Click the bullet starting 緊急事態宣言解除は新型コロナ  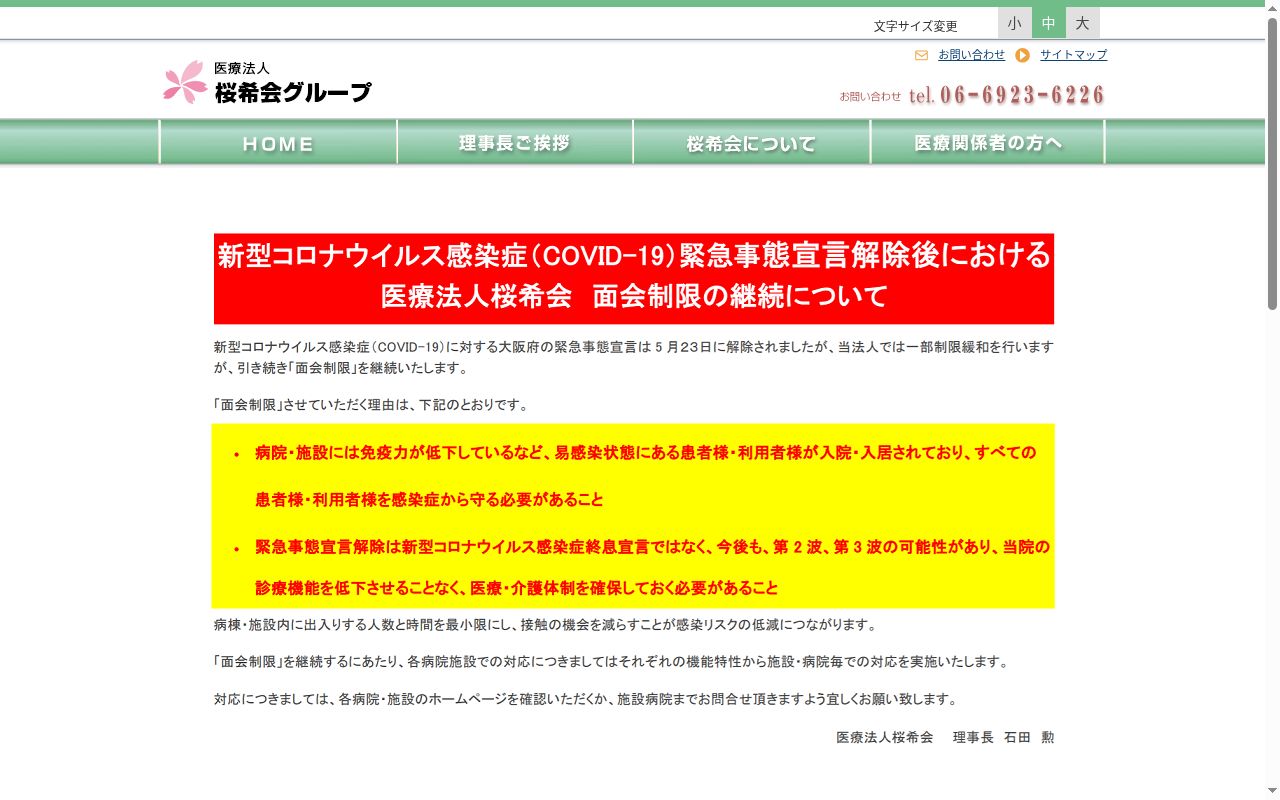[652, 567]
